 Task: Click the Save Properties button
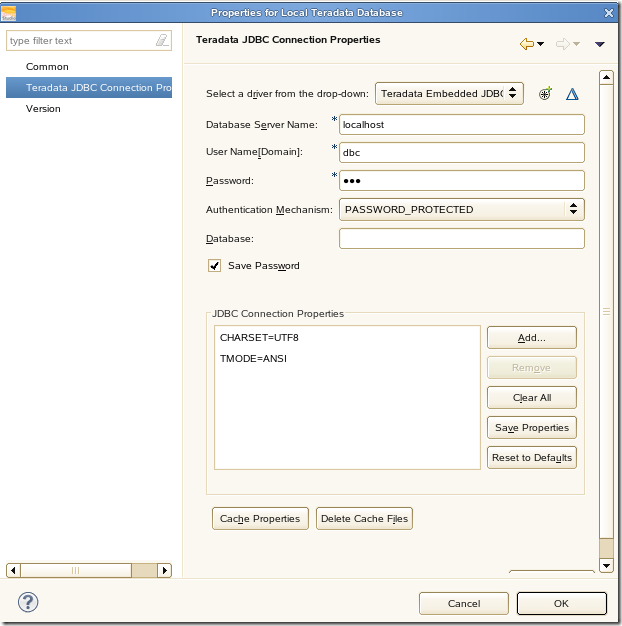531,427
